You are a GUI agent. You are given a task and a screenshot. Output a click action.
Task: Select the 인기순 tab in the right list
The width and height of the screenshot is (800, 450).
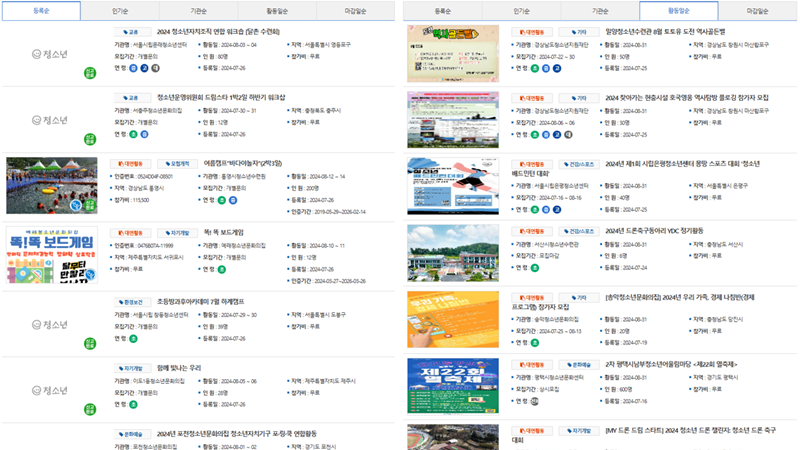(x=521, y=11)
